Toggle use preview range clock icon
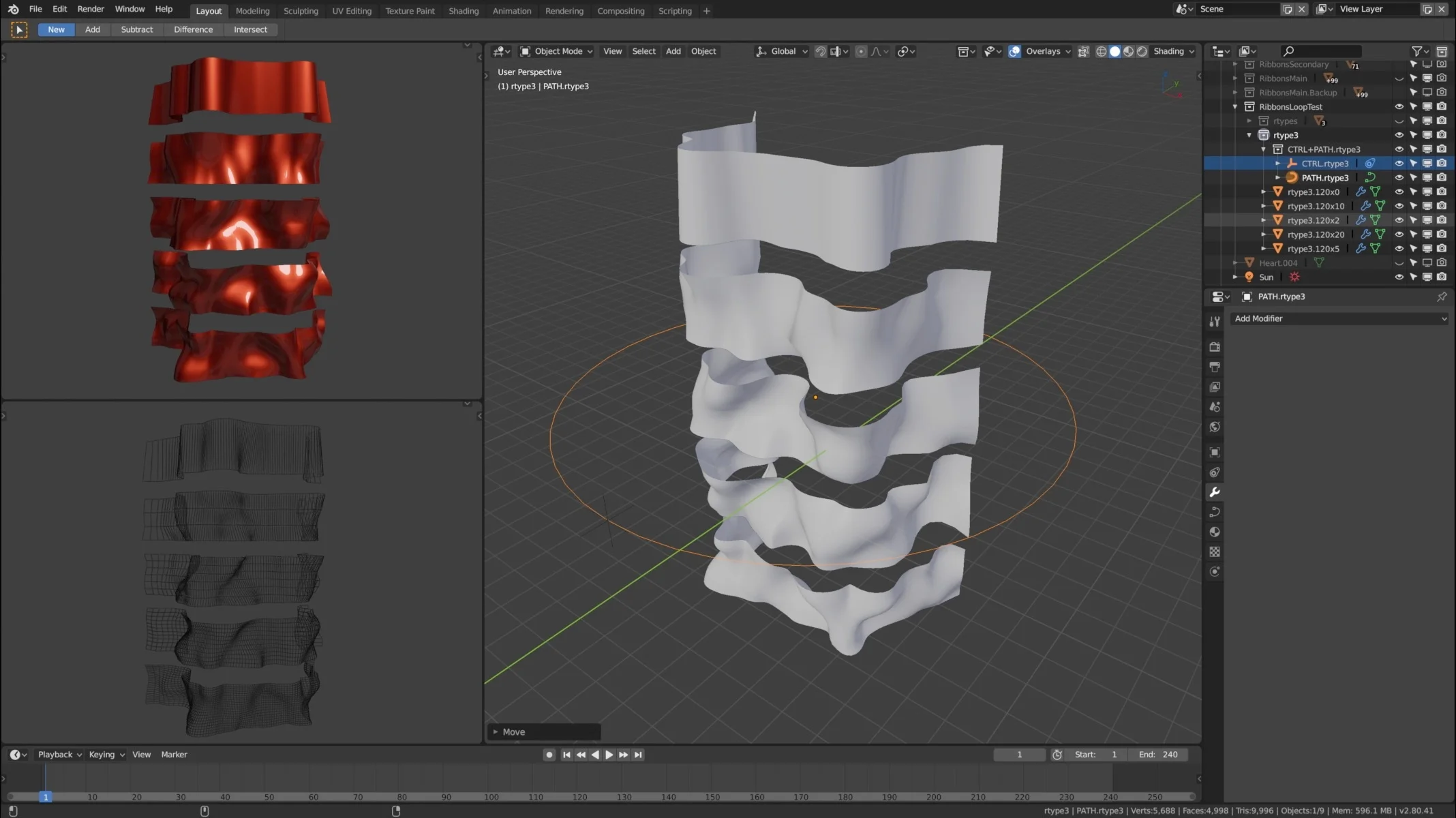Screen dimensions: 1456x818 (x=1057, y=755)
